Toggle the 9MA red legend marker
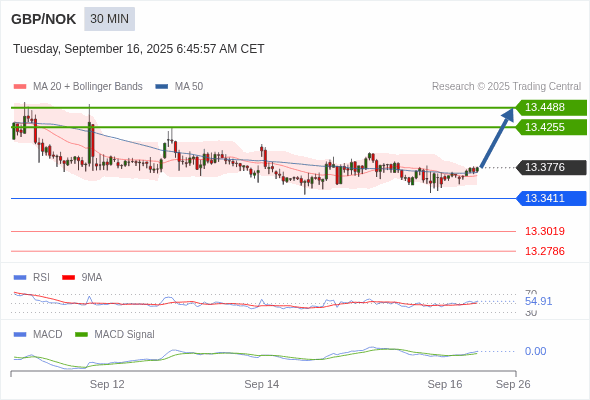 [x=68, y=278]
